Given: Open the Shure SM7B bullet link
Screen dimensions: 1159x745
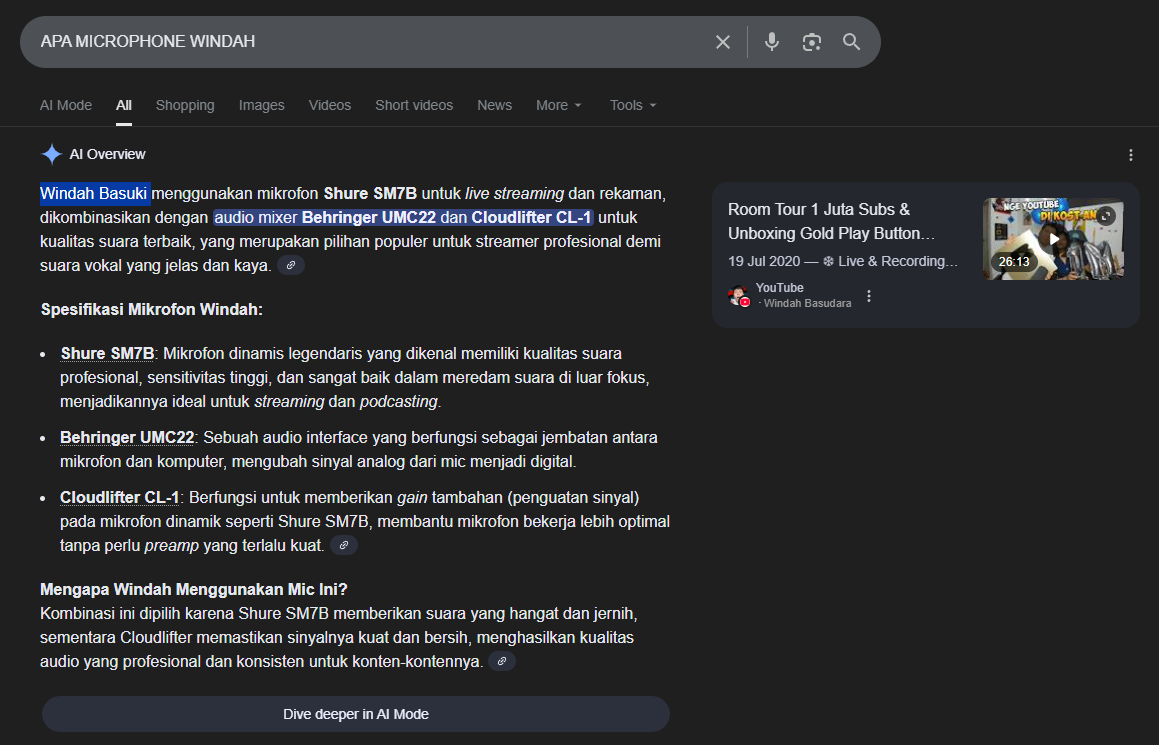Looking at the screenshot, I should (x=107, y=353).
